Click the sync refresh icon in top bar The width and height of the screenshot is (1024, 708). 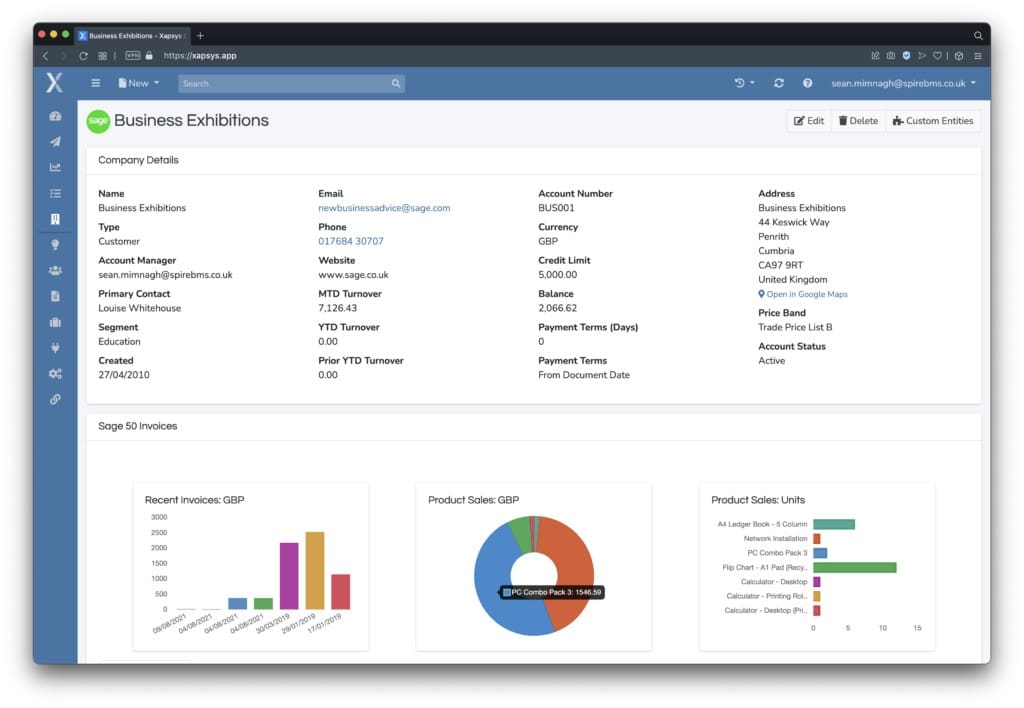coord(778,83)
